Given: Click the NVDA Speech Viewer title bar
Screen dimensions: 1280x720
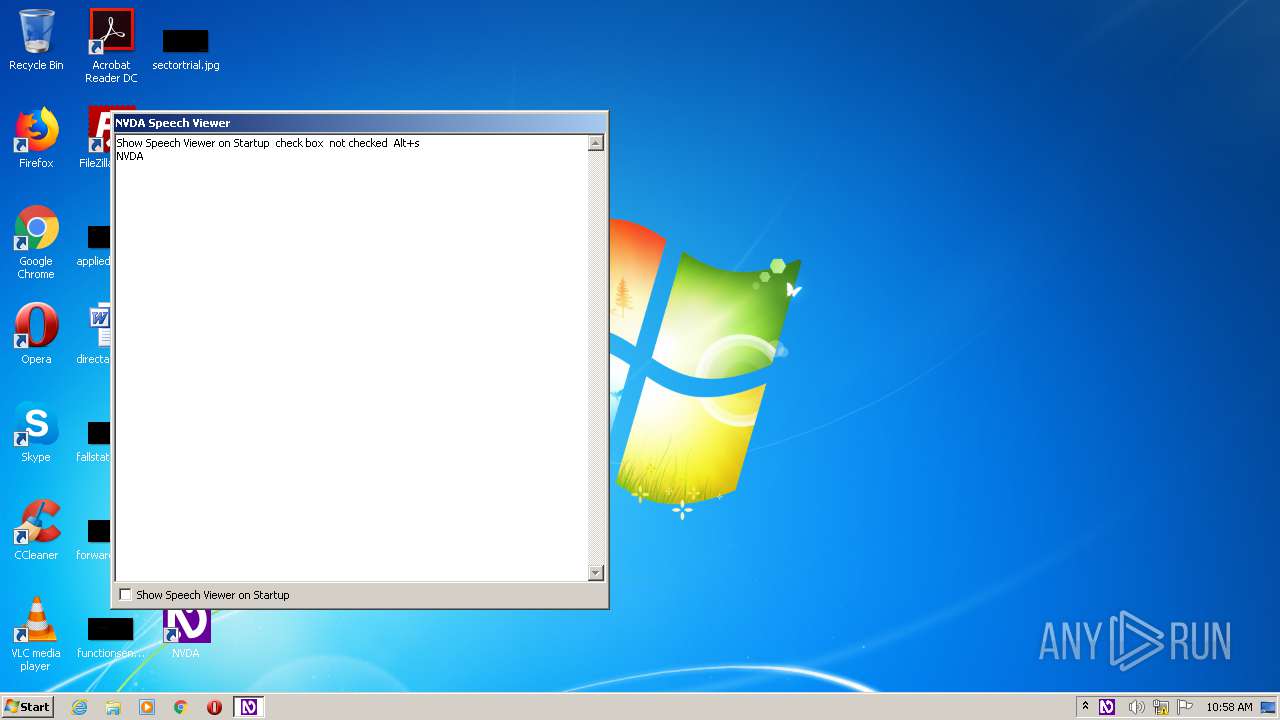Looking at the screenshot, I should [359, 123].
